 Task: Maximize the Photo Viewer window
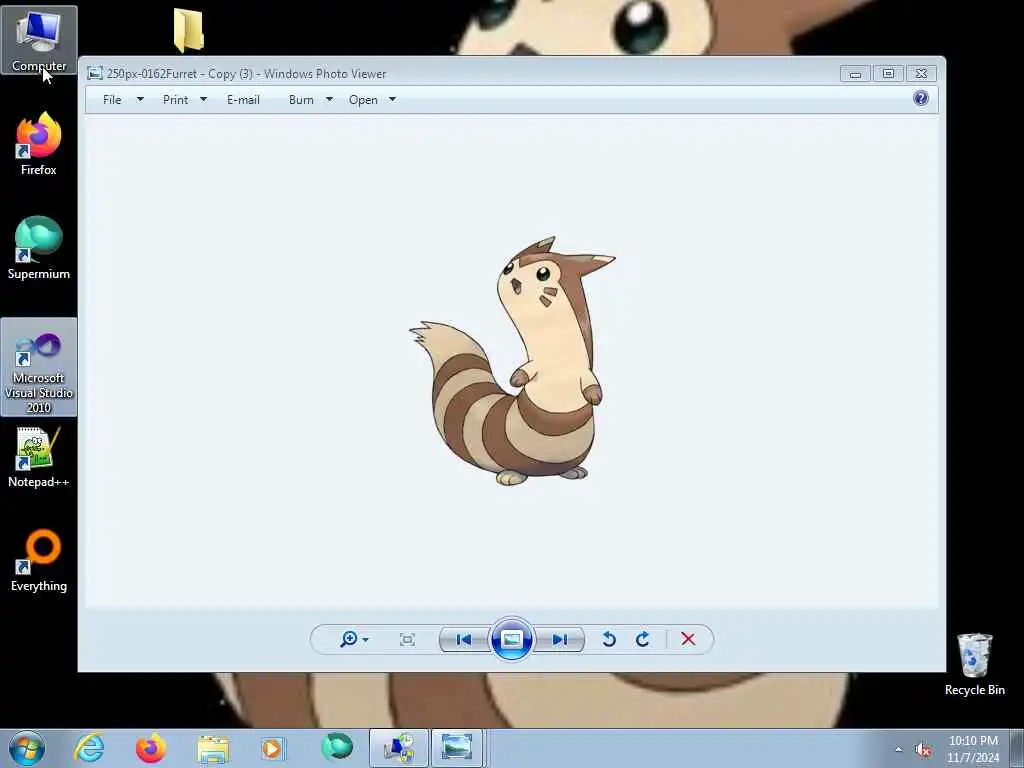point(888,74)
